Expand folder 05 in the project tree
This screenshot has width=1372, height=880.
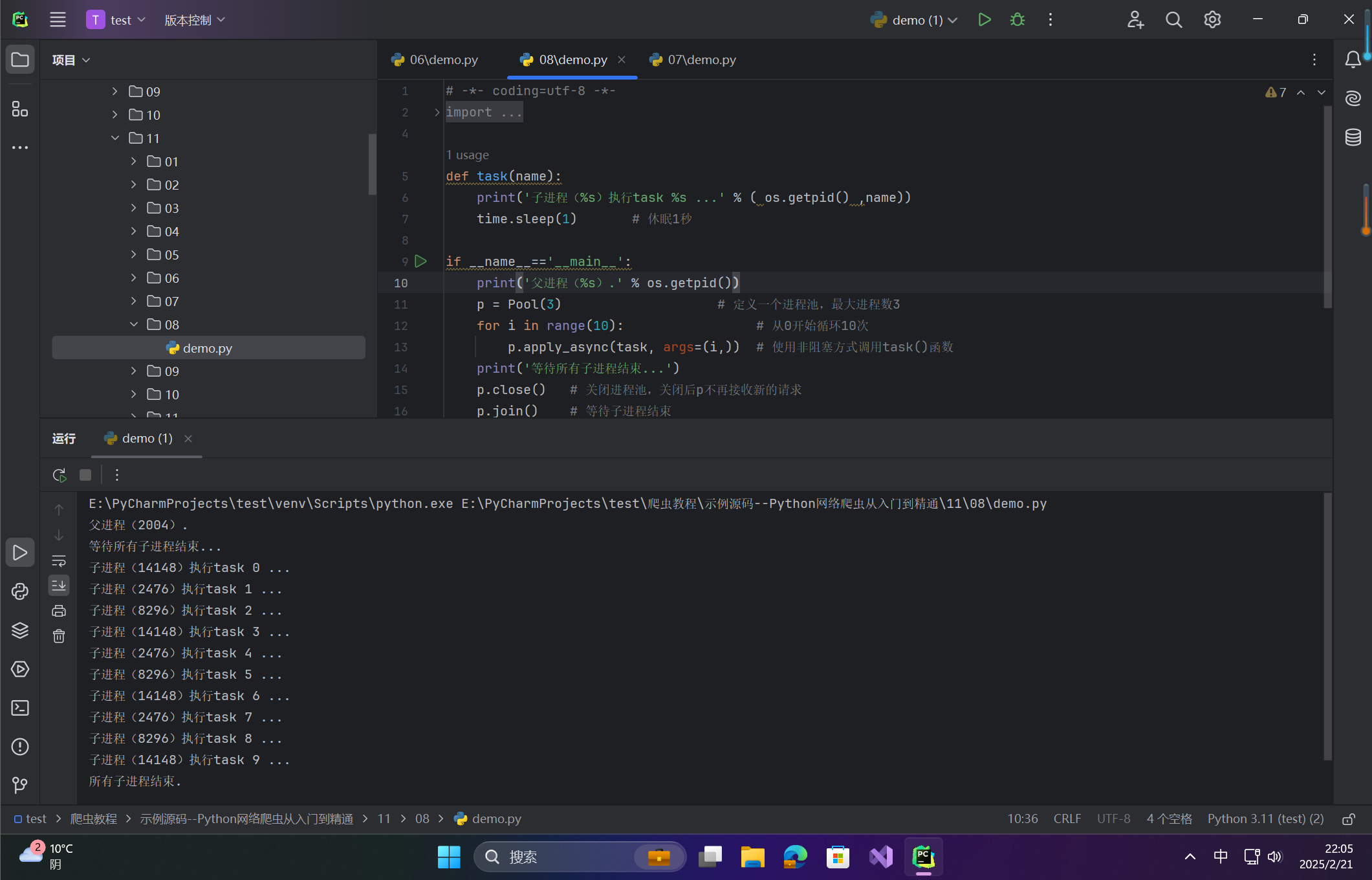pos(134,255)
